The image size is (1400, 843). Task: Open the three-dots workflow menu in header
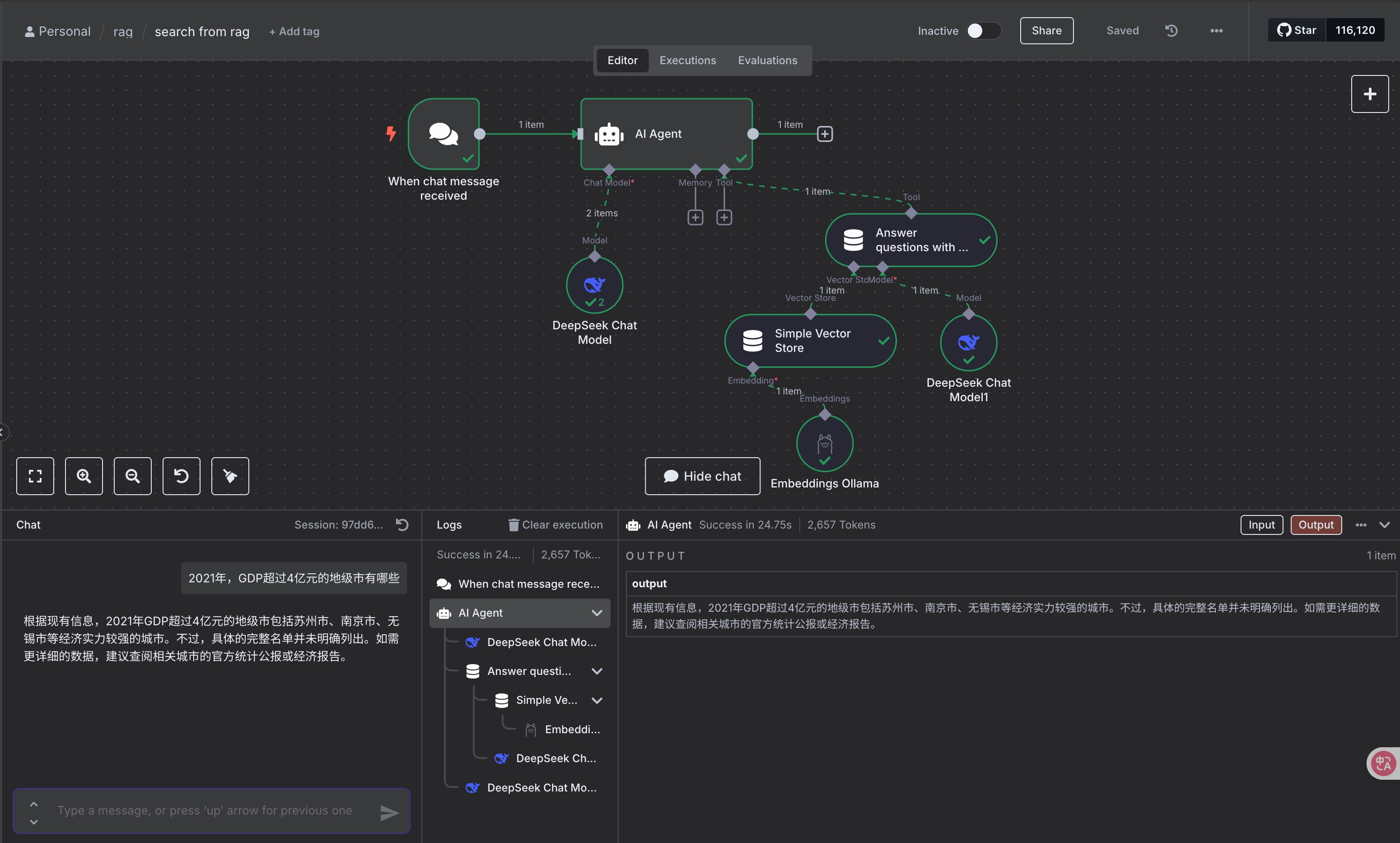1216,31
